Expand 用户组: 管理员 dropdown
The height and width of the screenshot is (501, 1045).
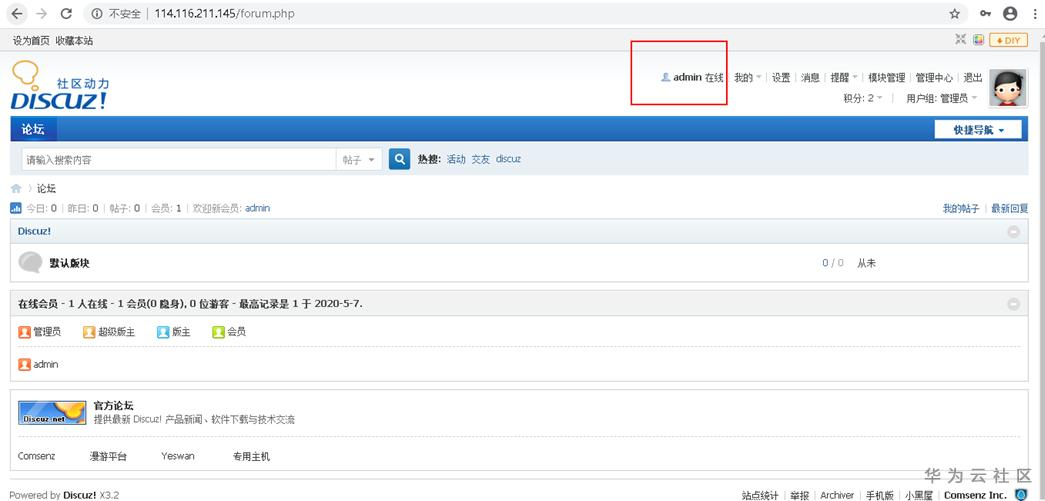942,98
